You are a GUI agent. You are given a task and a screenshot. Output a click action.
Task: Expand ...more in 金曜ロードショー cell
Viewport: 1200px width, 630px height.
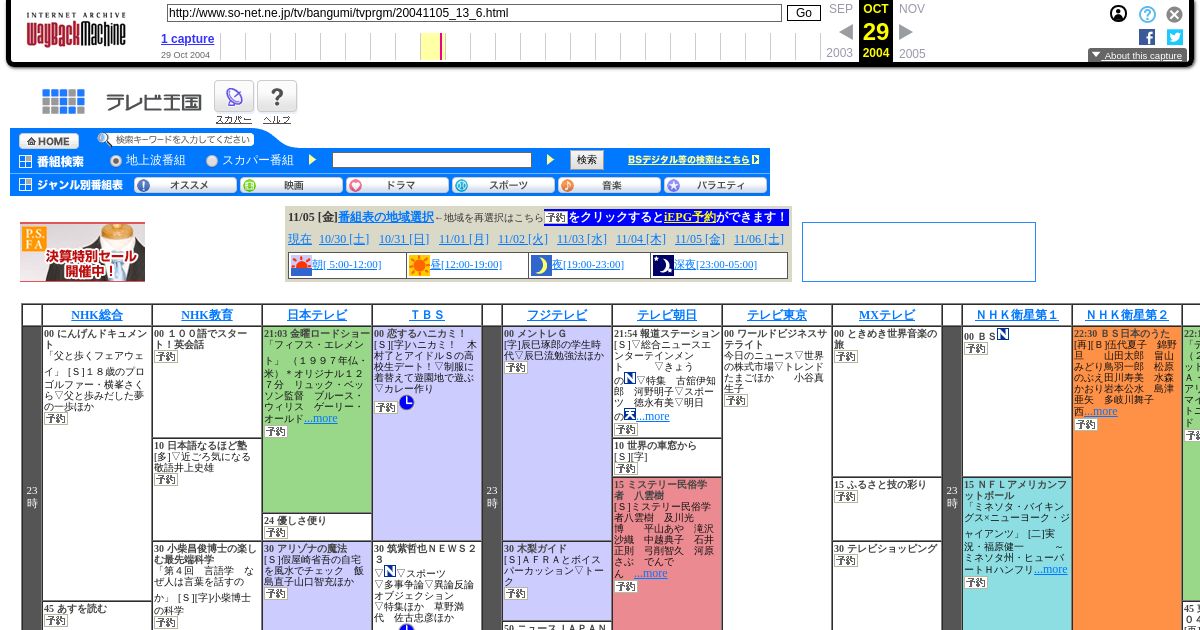[x=321, y=418]
